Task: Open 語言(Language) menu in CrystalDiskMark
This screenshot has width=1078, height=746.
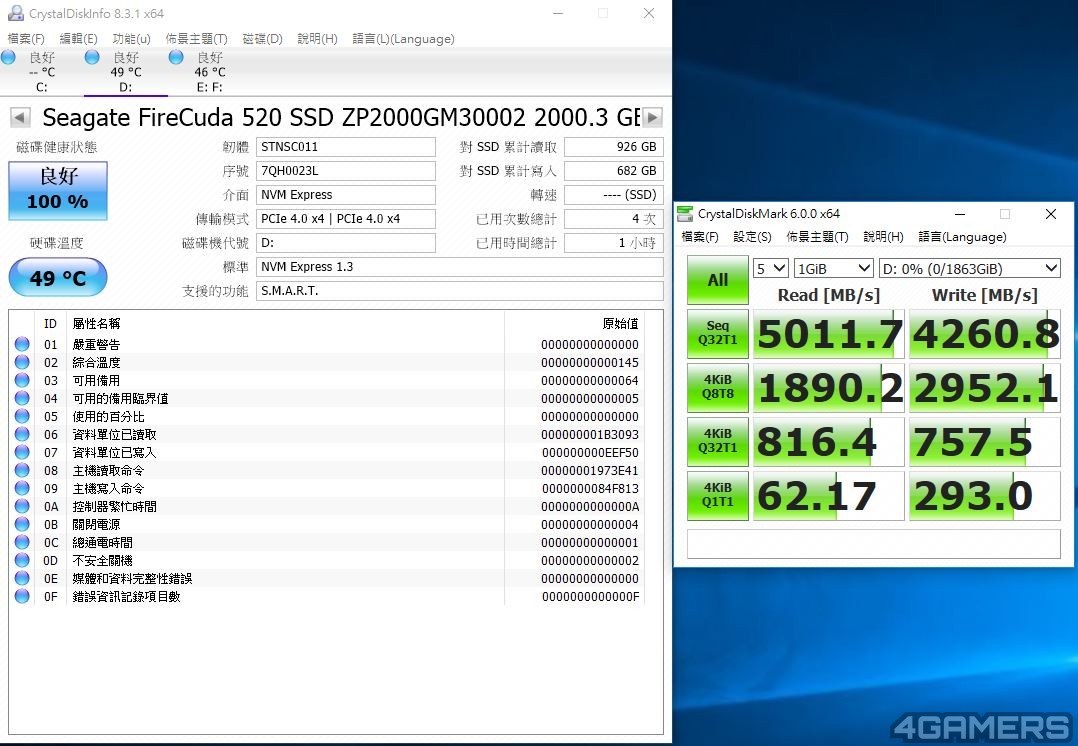Action: [962, 237]
